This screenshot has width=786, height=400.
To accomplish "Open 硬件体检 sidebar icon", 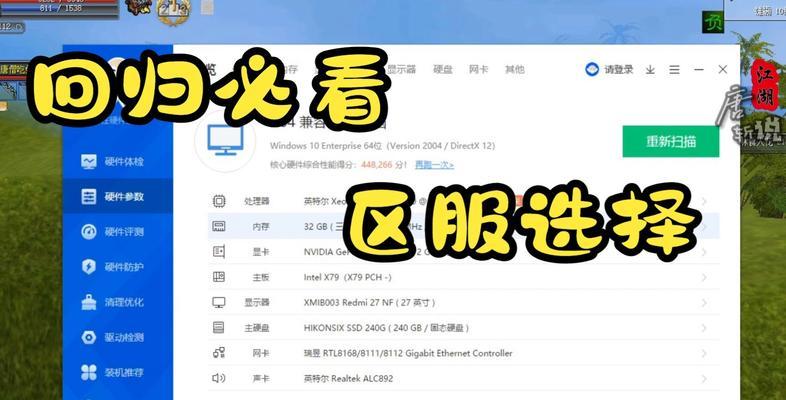I will 89,161.
